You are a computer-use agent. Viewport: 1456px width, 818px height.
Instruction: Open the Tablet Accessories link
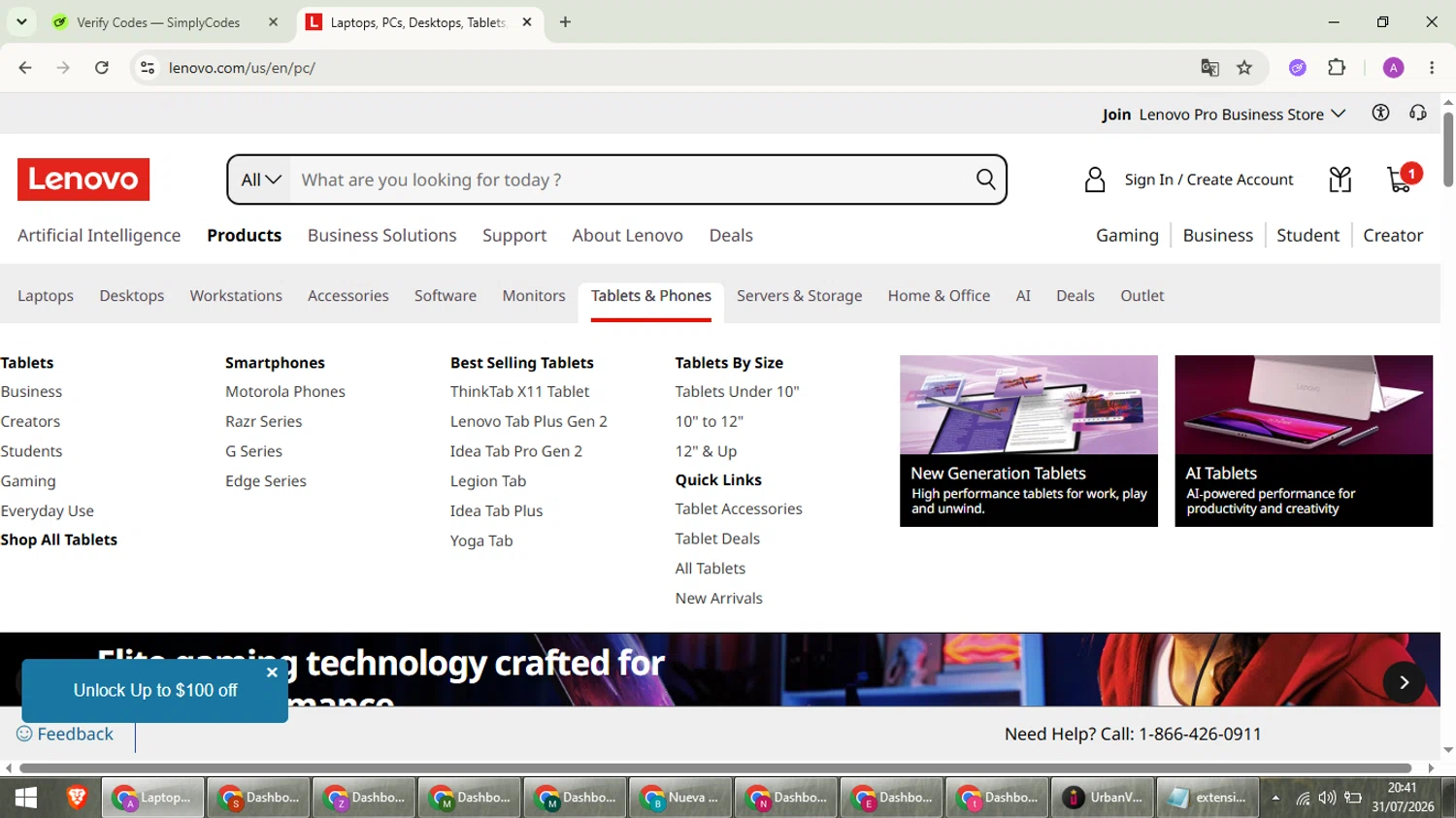click(x=740, y=509)
